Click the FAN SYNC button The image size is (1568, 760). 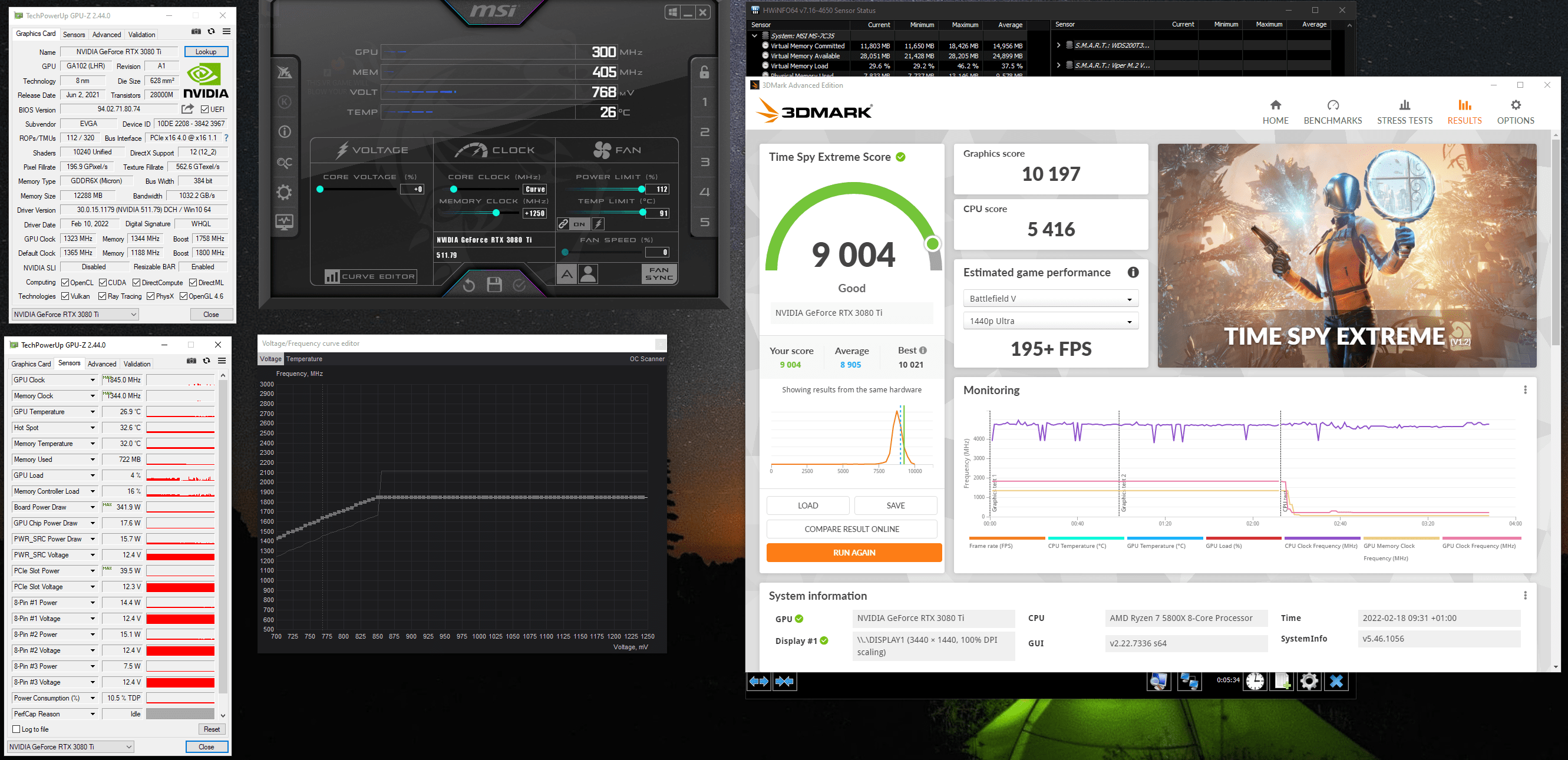coord(659,274)
